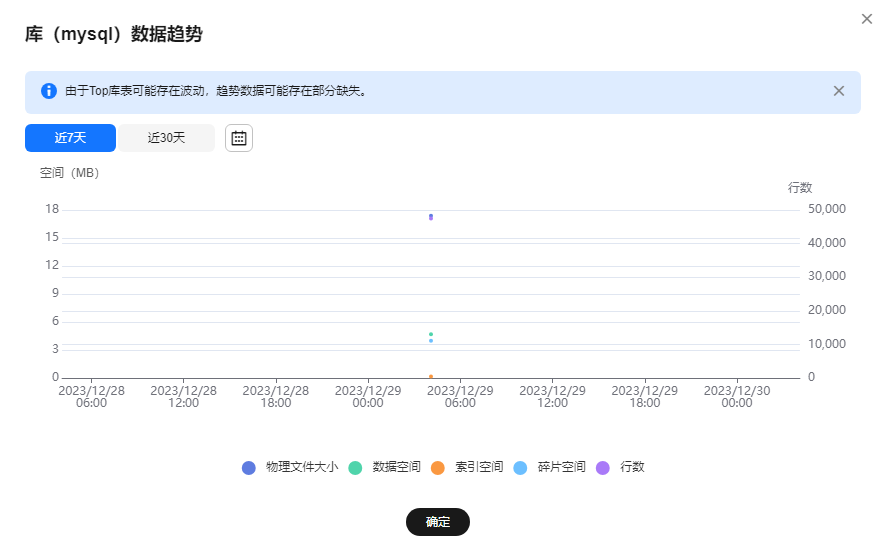The width and height of the screenshot is (888, 559).
Task: Click the dark blue 物理文件大小 legend dot
Action: (249, 468)
